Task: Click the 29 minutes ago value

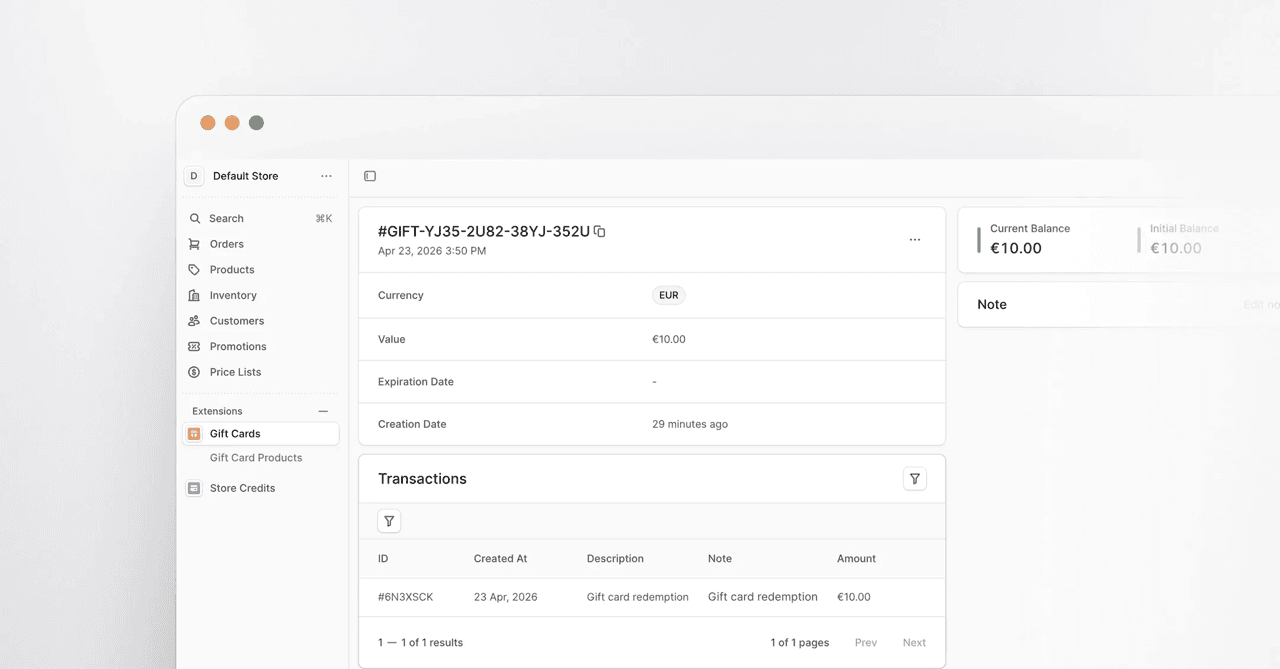Action: 690,424
